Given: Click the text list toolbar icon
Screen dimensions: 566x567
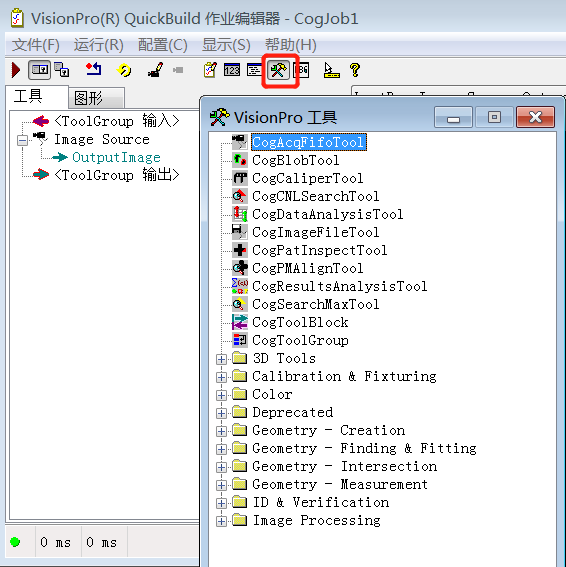Looking at the screenshot, I should pos(254,70).
